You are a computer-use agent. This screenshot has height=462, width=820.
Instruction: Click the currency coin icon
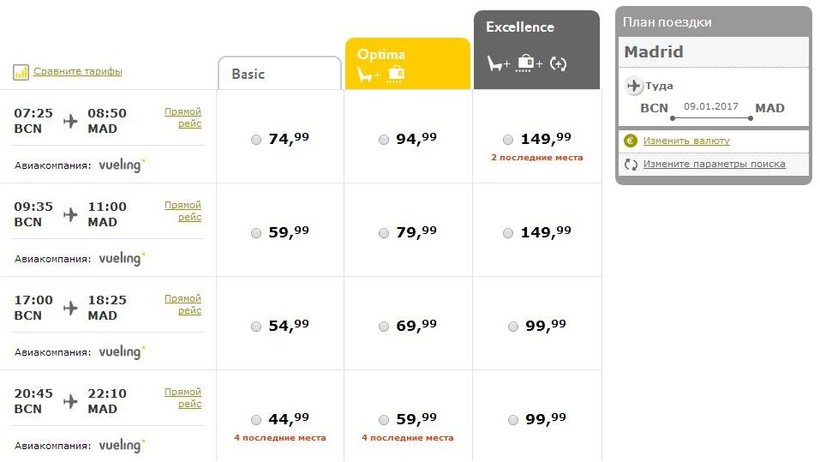(631, 141)
